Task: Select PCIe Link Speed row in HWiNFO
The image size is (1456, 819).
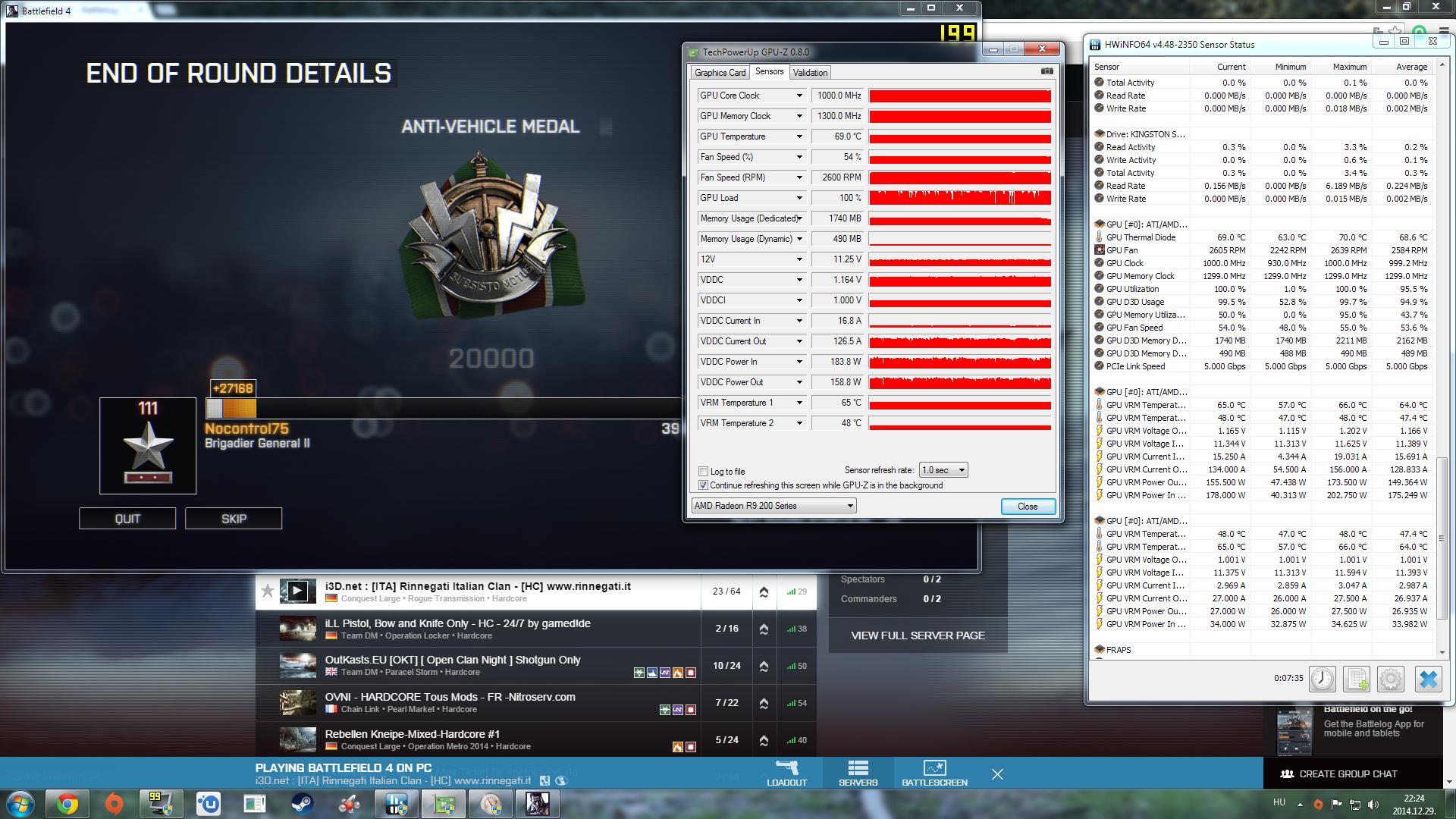Action: 1262,366
